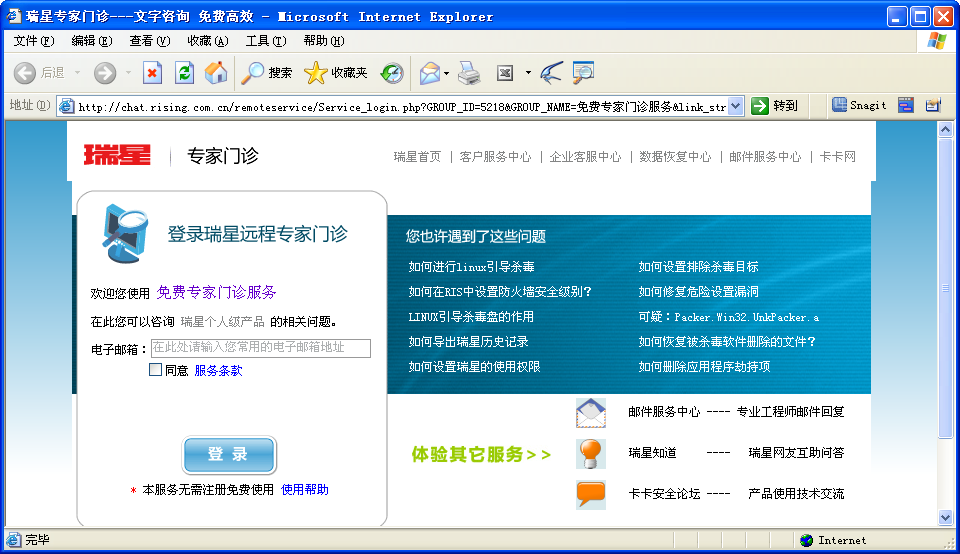Open the 收藏(A) menu
The height and width of the screenshot is (554, 960).
tap(208, 41)
